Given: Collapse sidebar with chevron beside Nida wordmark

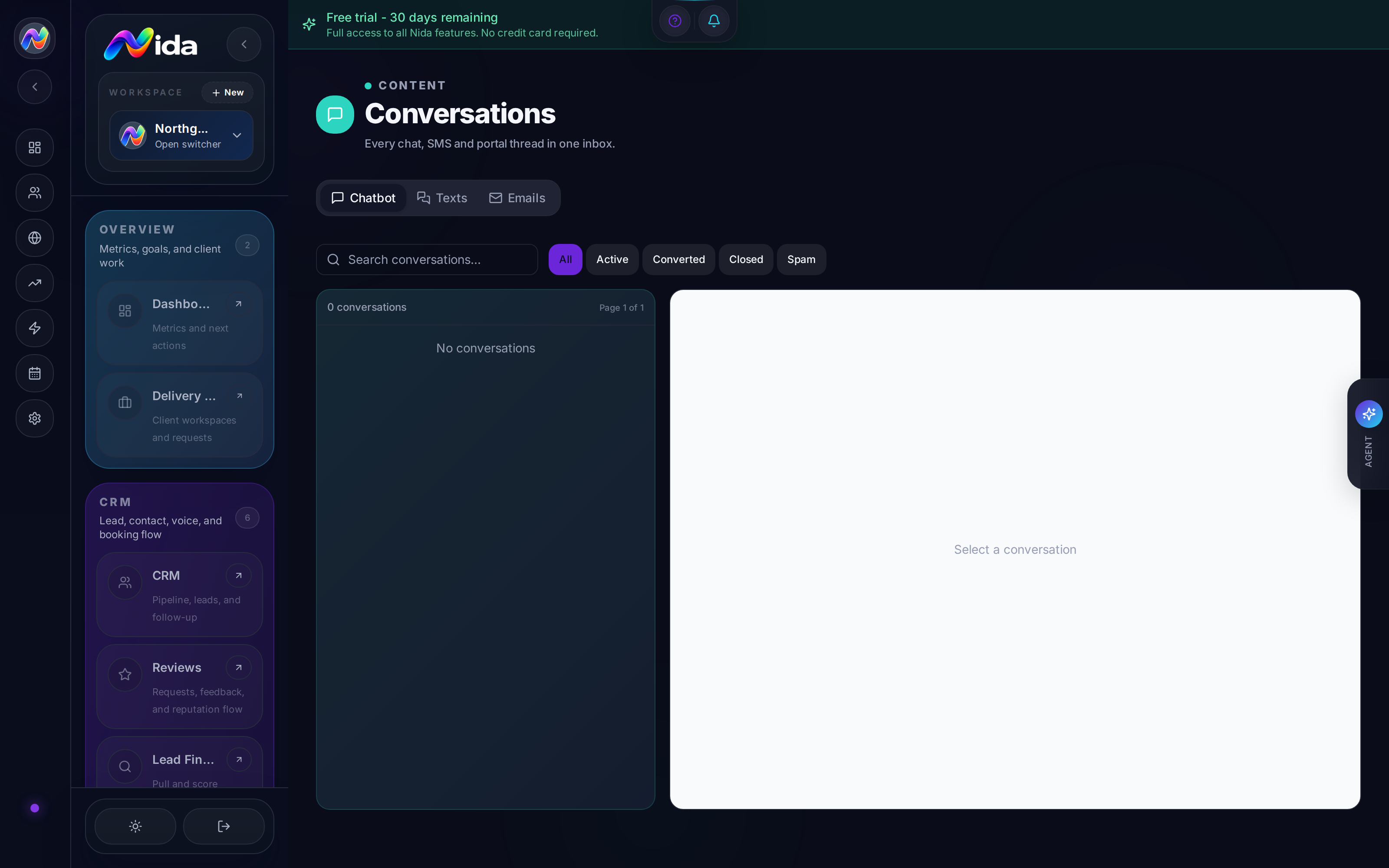Looking at the screenshot, I should click(244, 44).
